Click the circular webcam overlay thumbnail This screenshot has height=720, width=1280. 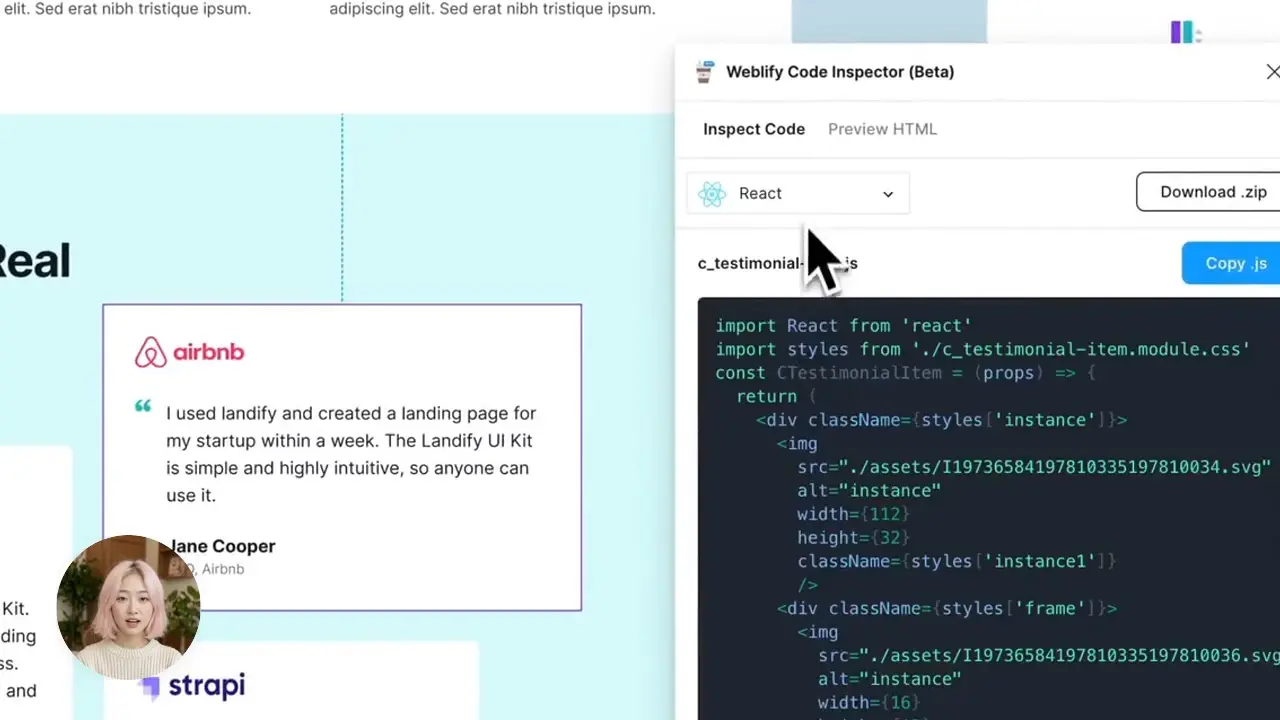coord(128,606)
